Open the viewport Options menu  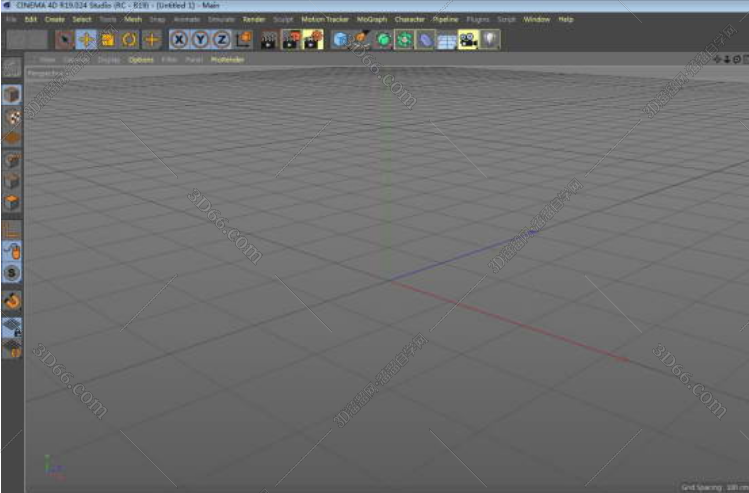pos(141,60)
